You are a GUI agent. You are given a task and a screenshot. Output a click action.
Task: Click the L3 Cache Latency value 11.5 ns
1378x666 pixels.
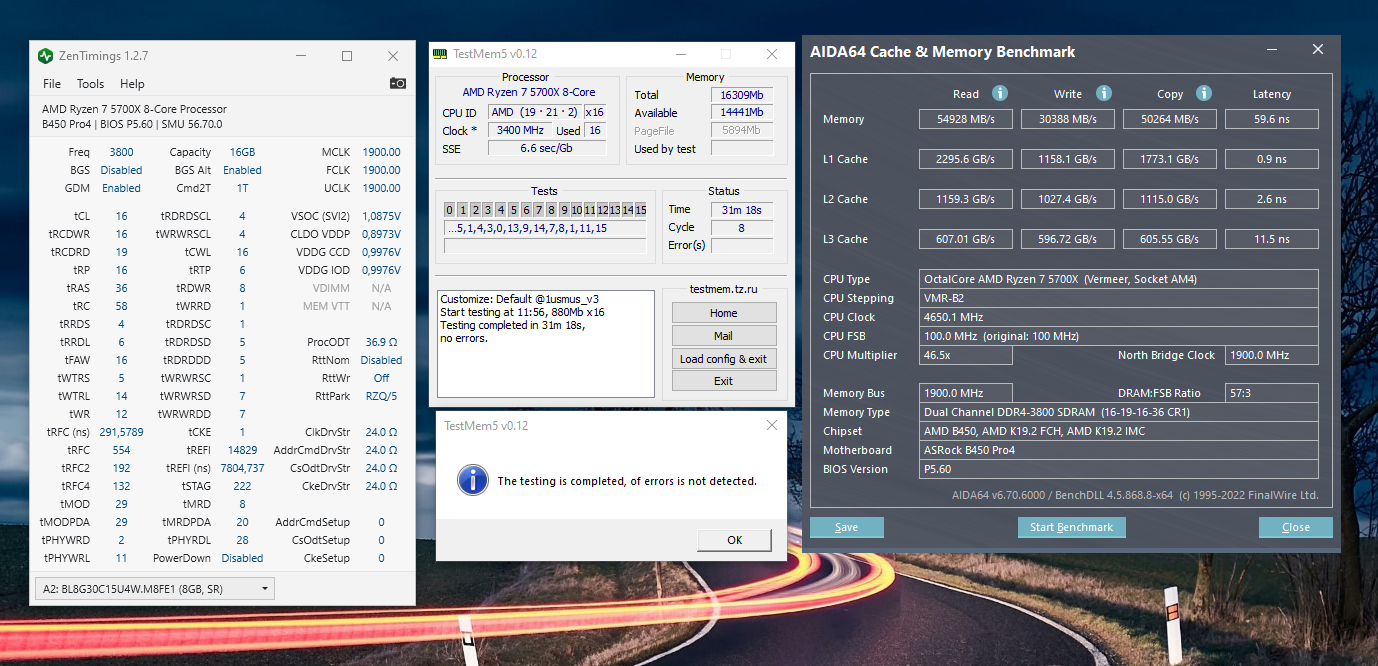click(x=1272, y=239)
